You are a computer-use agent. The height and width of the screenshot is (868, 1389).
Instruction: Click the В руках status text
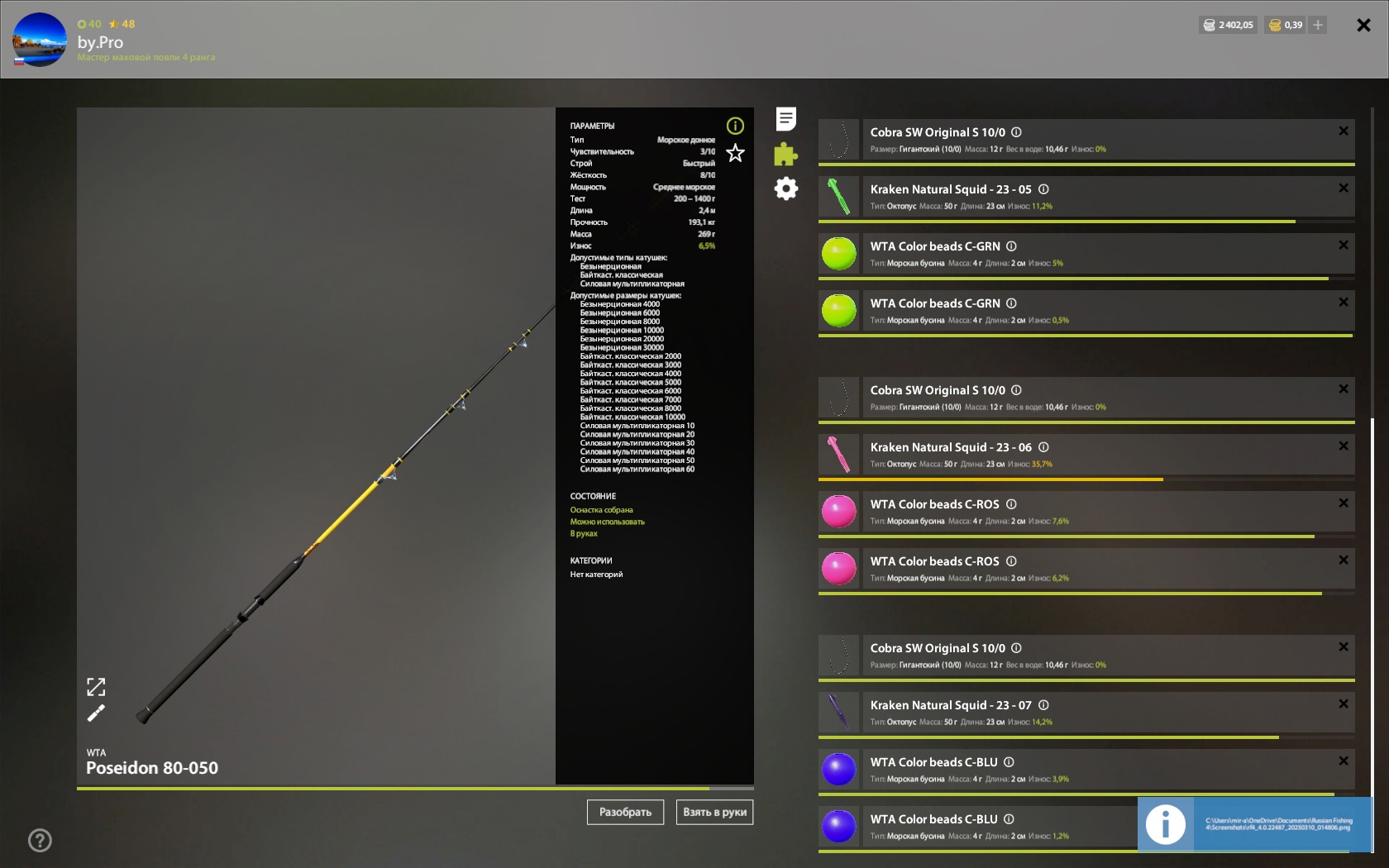584,533
